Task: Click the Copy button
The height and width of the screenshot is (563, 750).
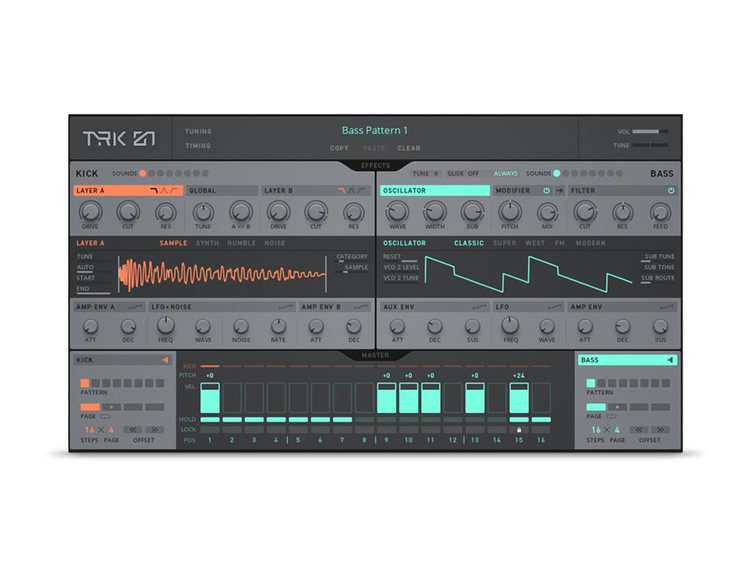Action: (339, 148)
